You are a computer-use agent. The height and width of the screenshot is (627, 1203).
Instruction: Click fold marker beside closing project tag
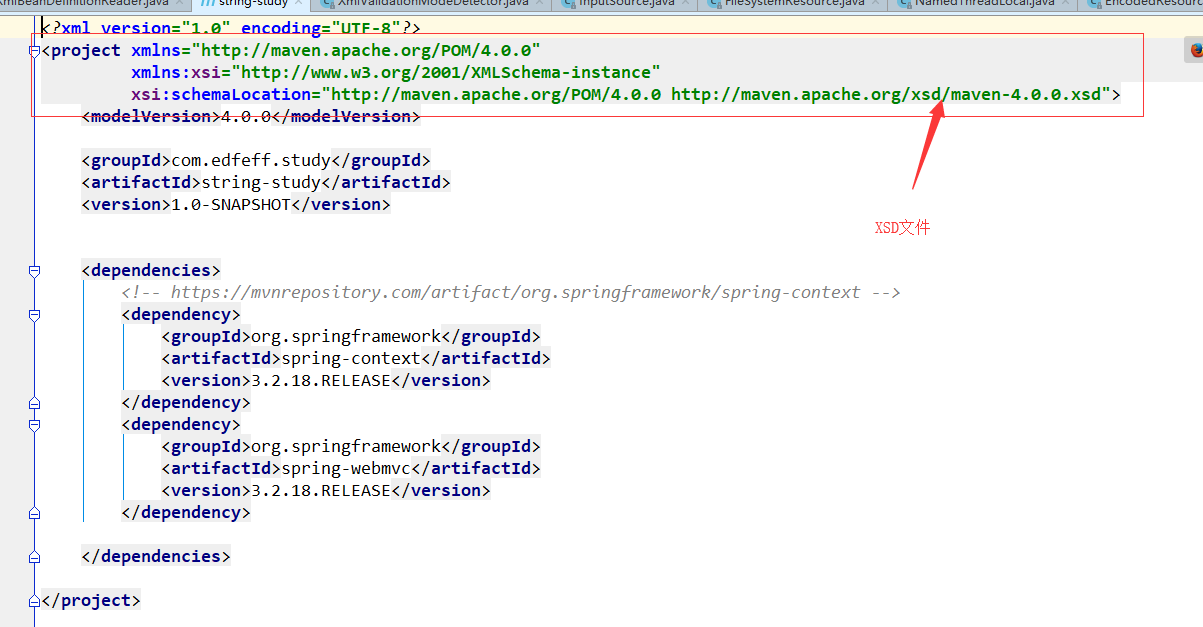point(34,600)
